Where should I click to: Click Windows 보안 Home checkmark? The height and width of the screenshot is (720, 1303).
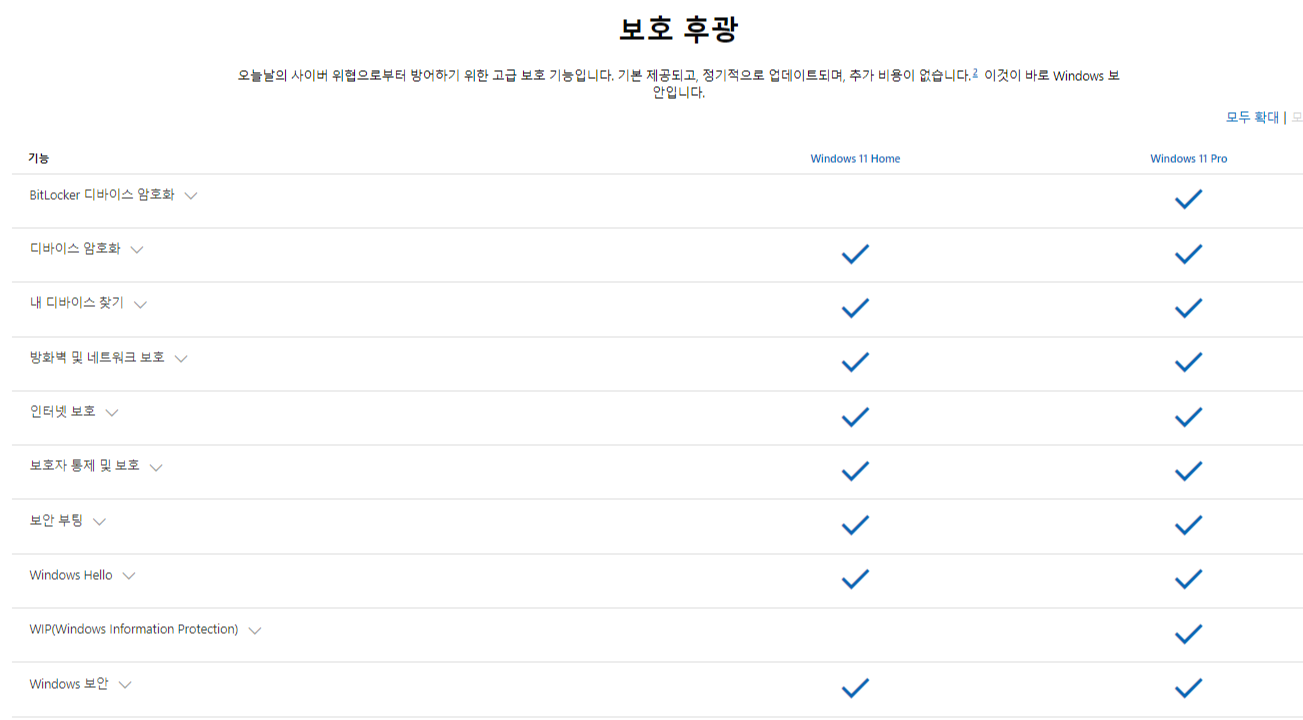855,688
